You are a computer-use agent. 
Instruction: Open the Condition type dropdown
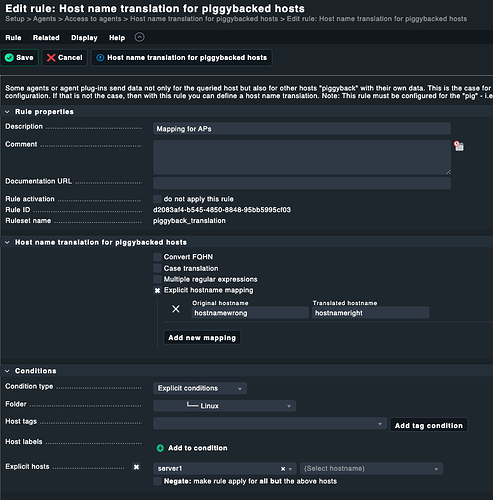(x=200, y=388)
